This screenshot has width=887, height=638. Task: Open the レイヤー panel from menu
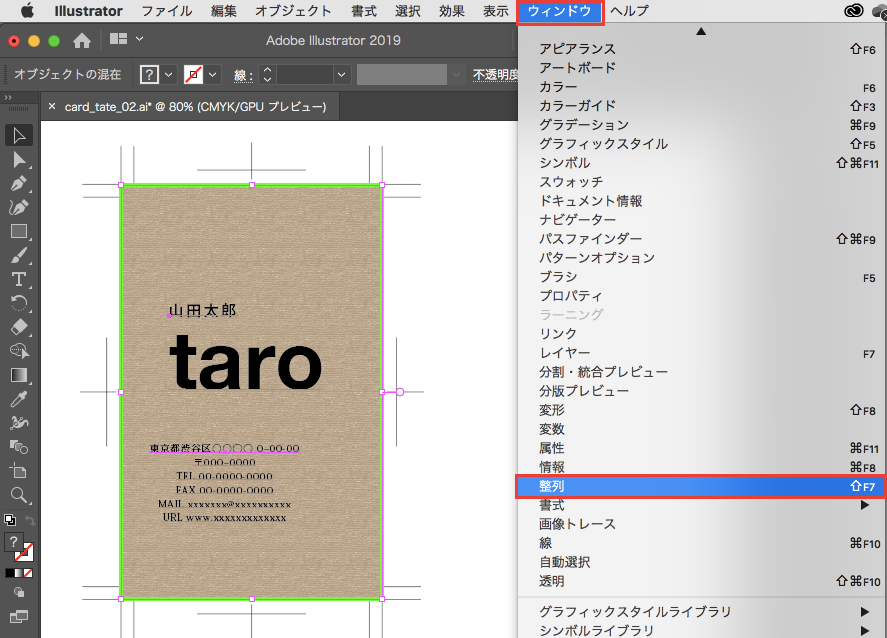pos(565,353)
